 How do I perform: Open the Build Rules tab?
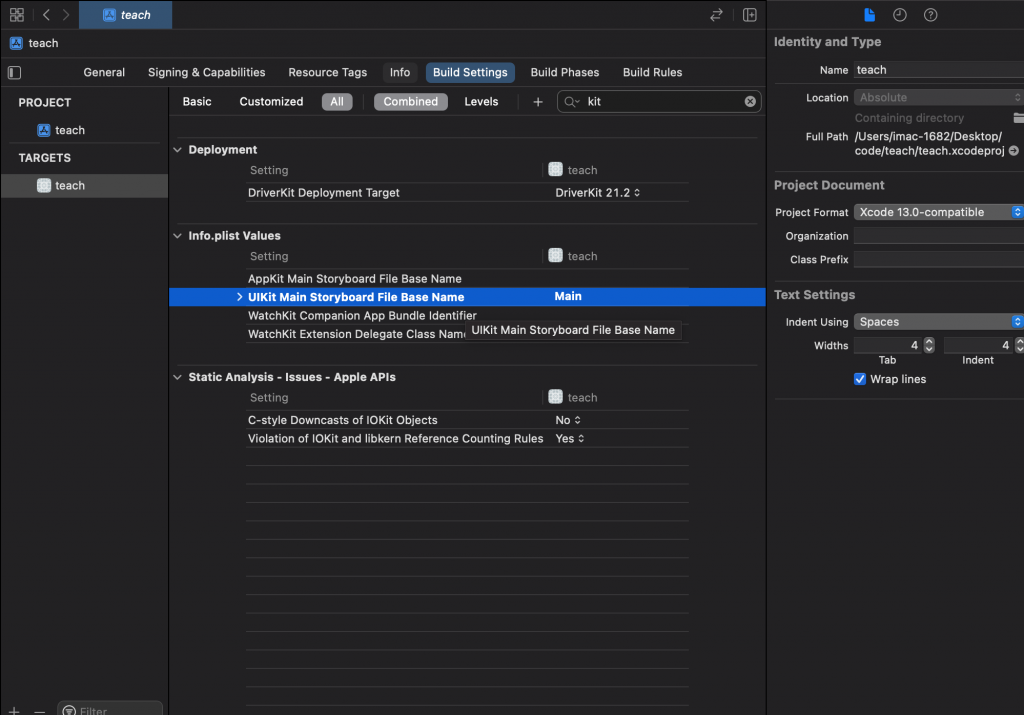(652, 72)
